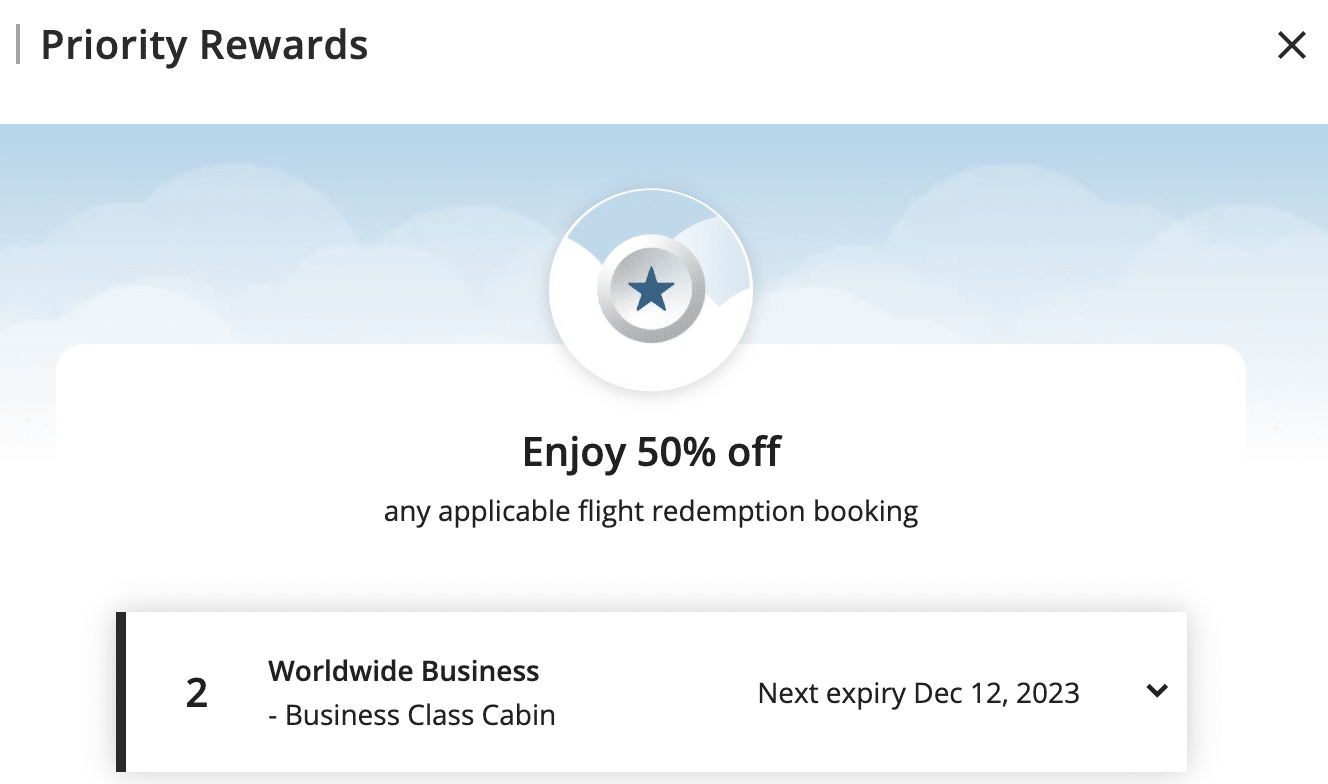Click the black accent bar on reward row
This screenshot has height=784, width=1328.
click(121, 692)
